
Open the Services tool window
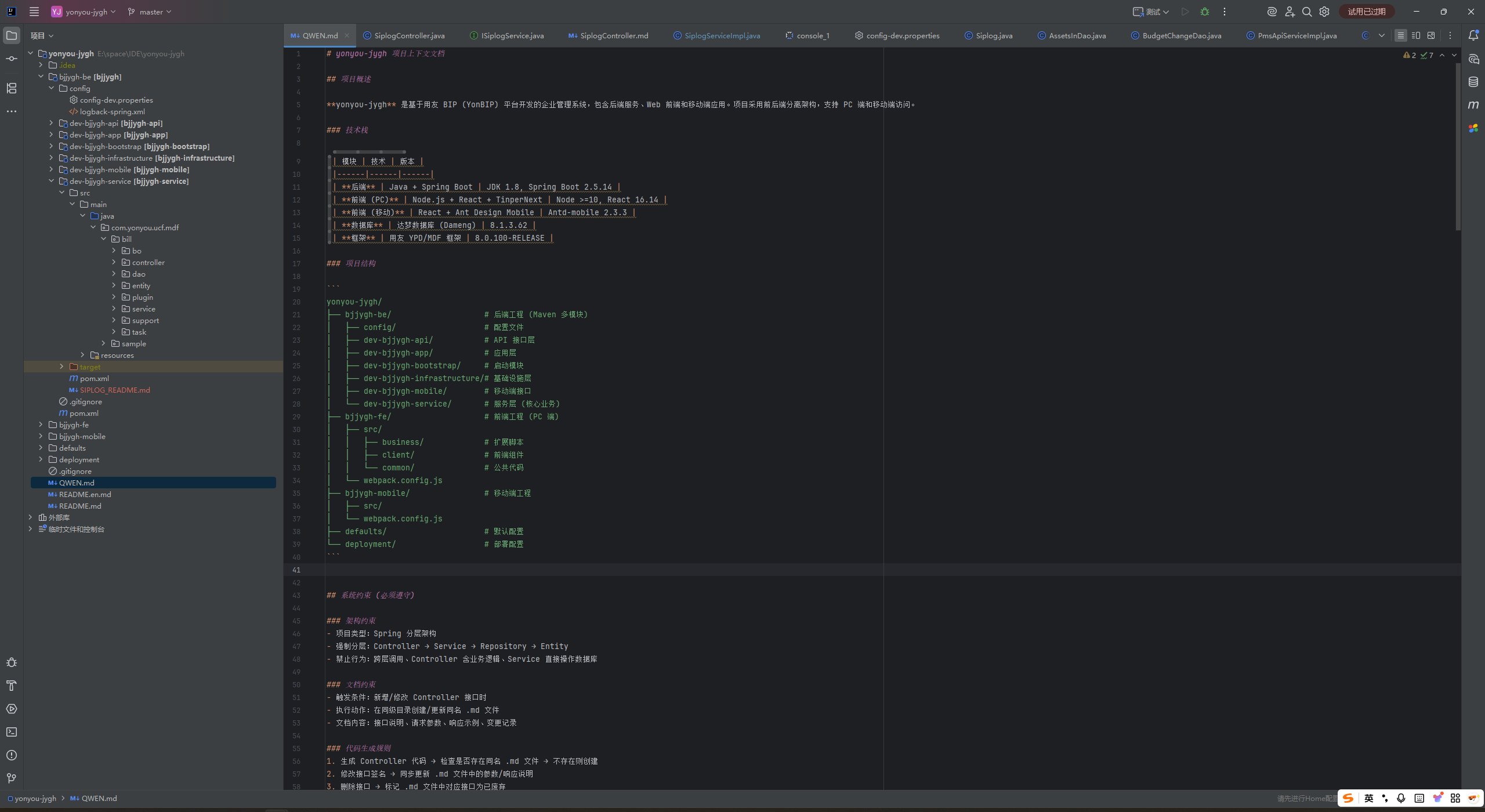click(x=12, y=709)
